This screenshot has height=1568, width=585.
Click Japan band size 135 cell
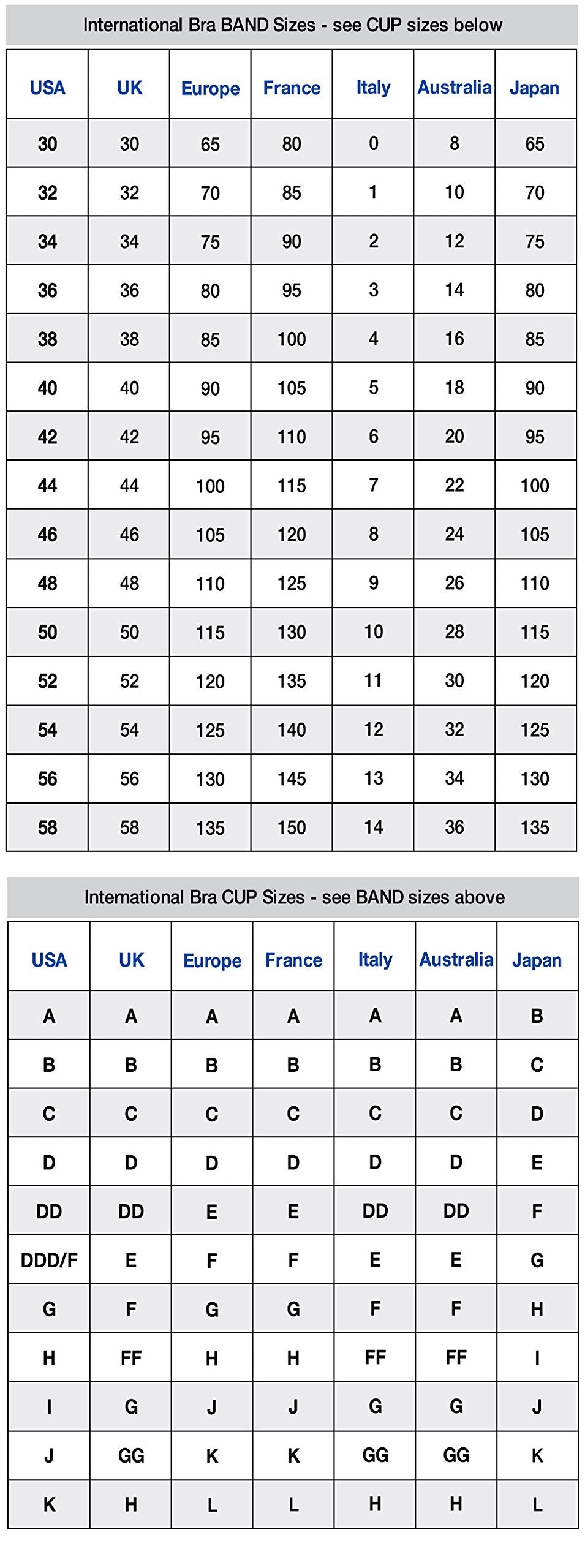(x=535, y=827)
